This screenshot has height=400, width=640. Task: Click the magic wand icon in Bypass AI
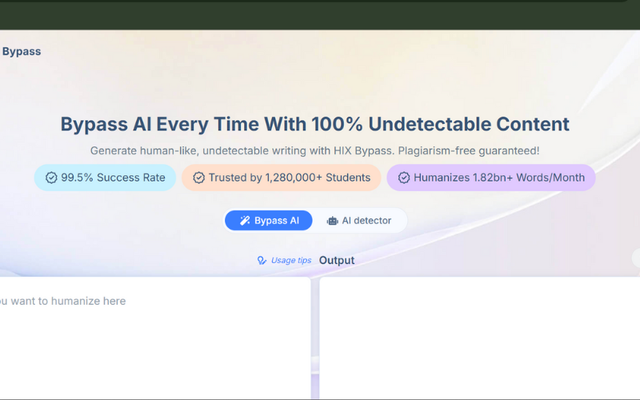pos(244,221)
